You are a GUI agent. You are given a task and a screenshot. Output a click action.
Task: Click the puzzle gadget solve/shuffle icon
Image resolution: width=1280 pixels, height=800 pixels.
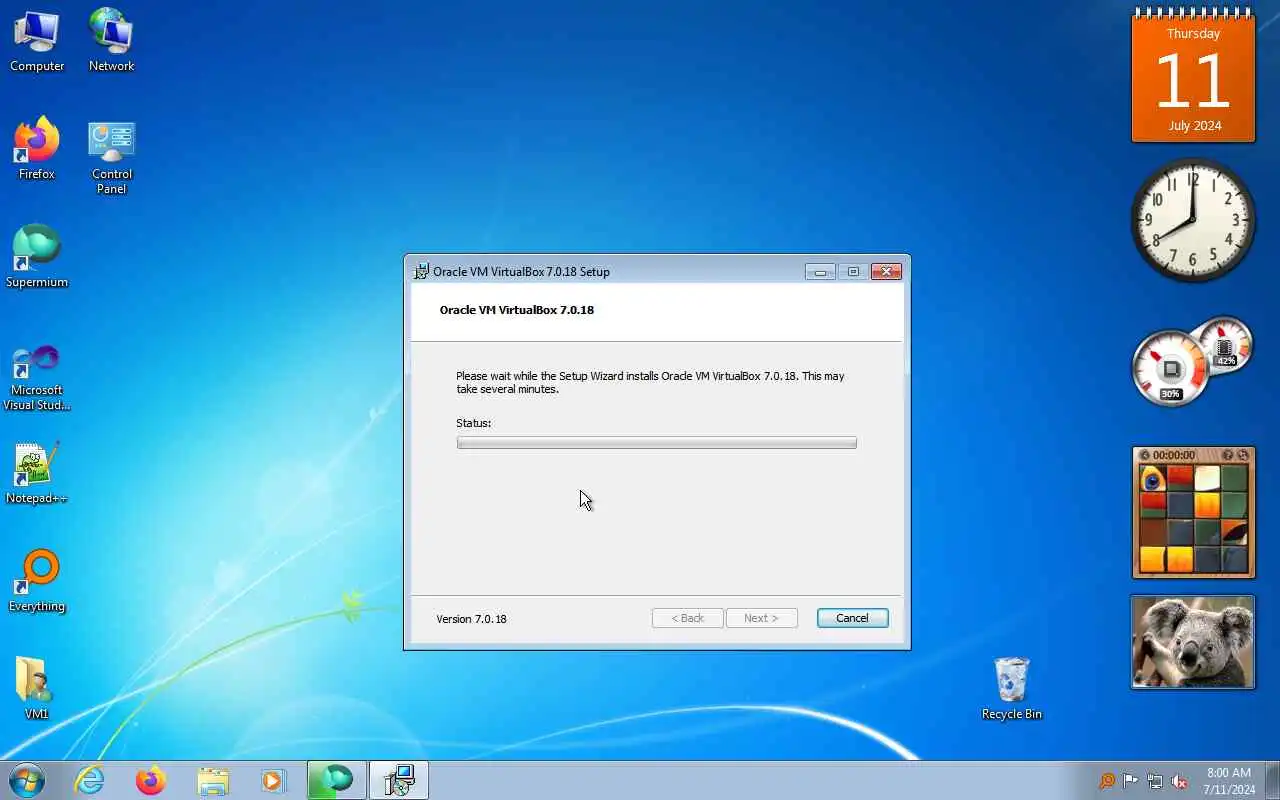pos(1243,455)
